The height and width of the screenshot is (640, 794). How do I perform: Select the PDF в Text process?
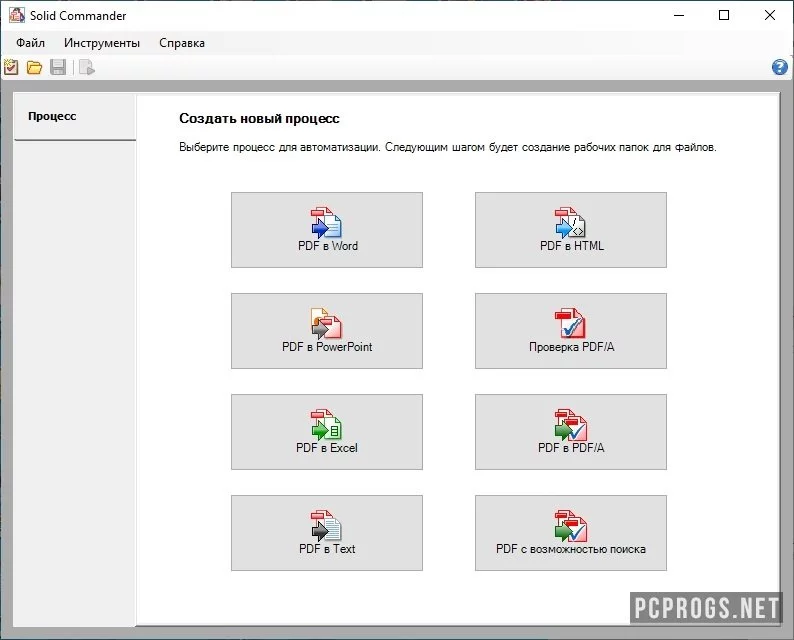pyautogui.click(x=327, y=533)
